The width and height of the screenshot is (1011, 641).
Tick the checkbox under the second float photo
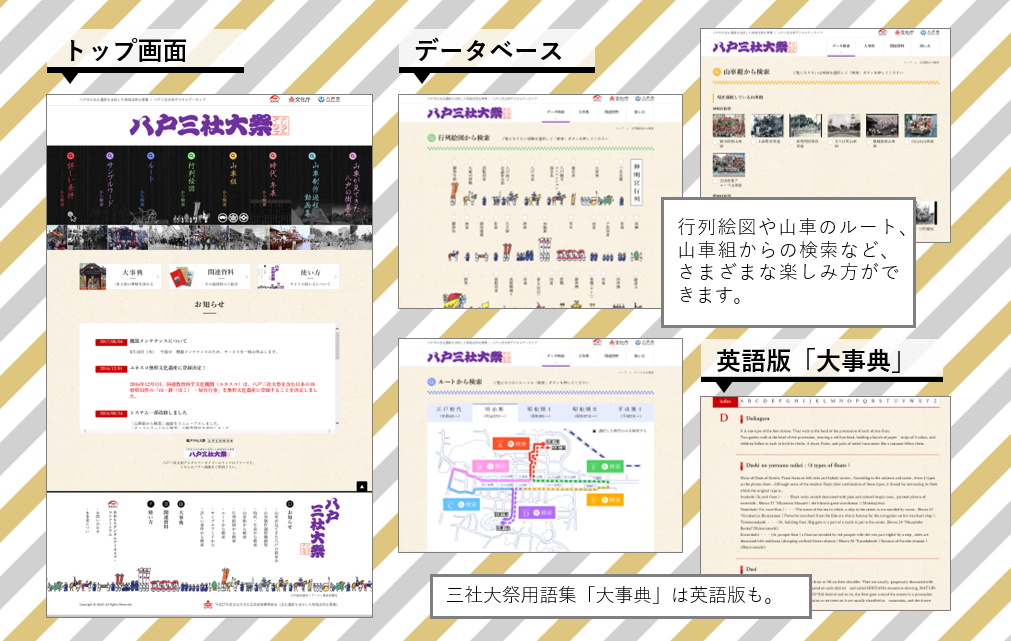click(754, 141)
